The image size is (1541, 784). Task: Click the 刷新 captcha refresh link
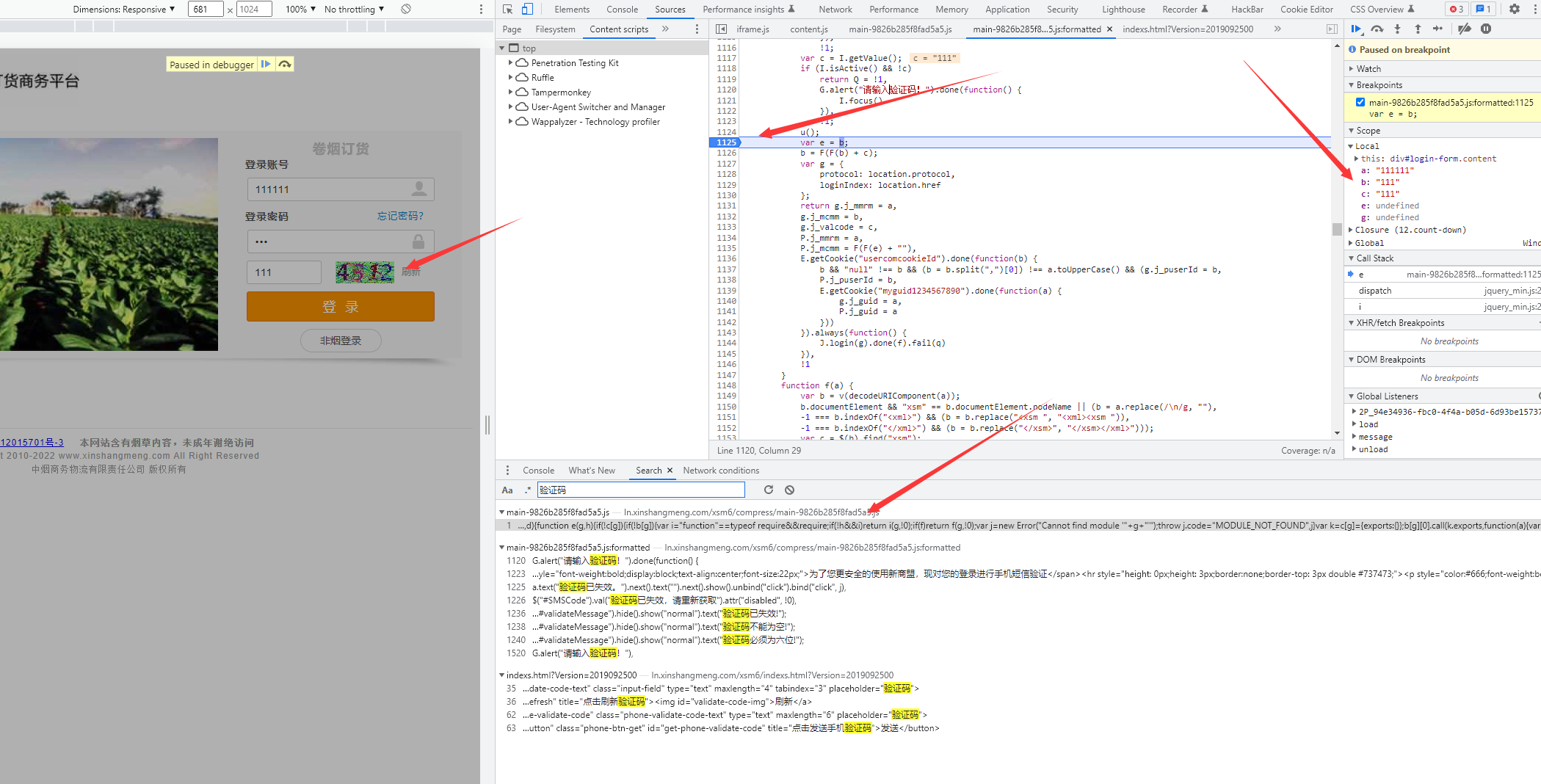click(x=411, y=272)
